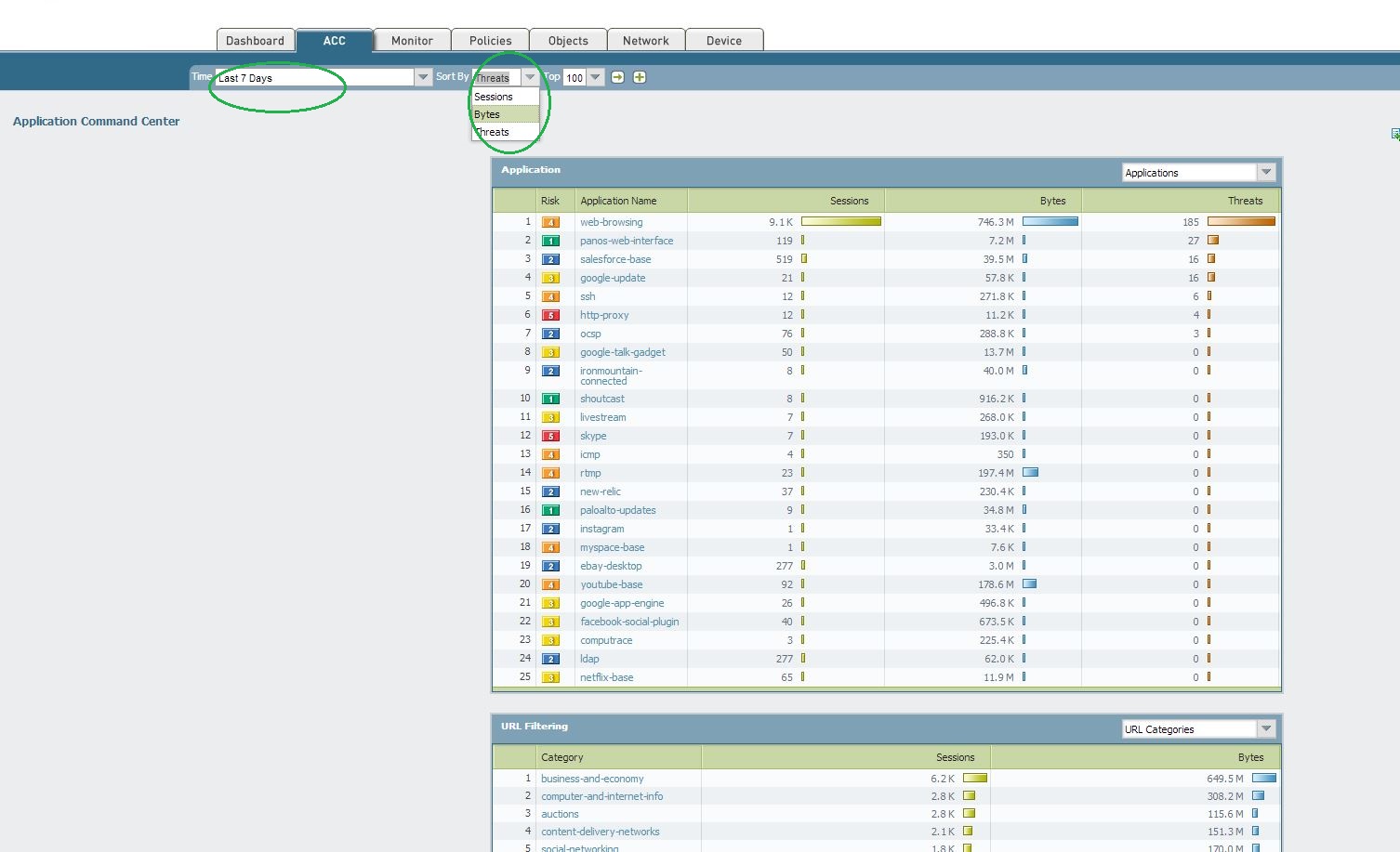Click the risk 1 badge for shoutcast
Screen dimensions: 1400x852
[x=550, y=400]
